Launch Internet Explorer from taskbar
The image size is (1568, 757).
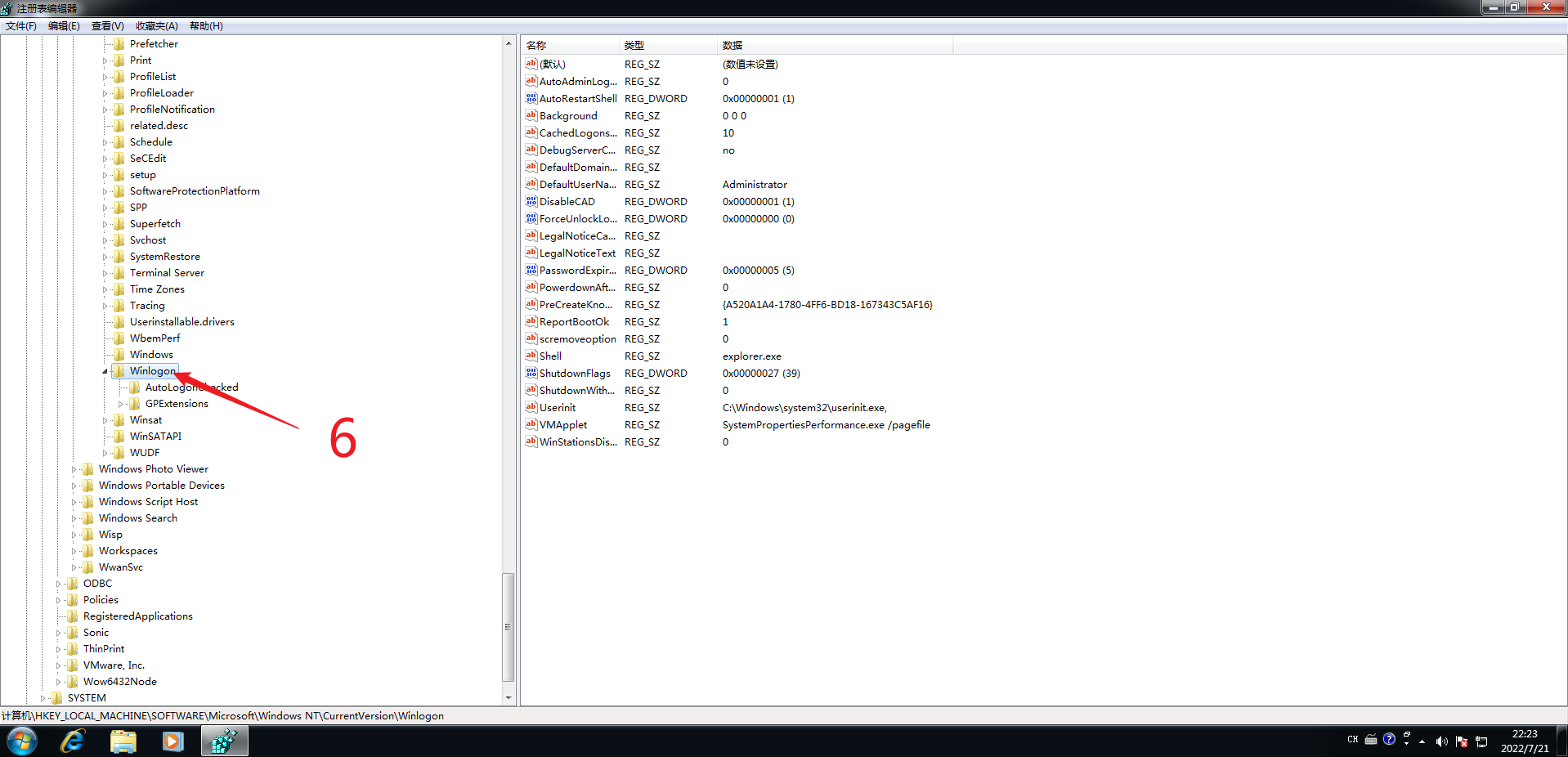(73, 741)
